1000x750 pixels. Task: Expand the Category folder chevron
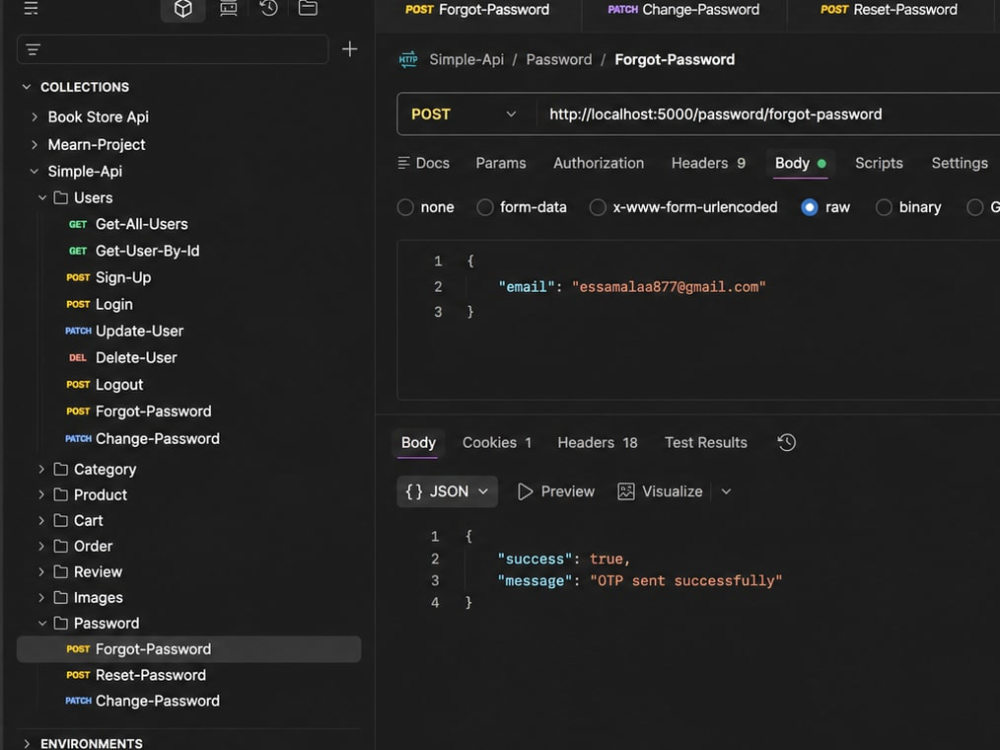(x=41, y=469)
